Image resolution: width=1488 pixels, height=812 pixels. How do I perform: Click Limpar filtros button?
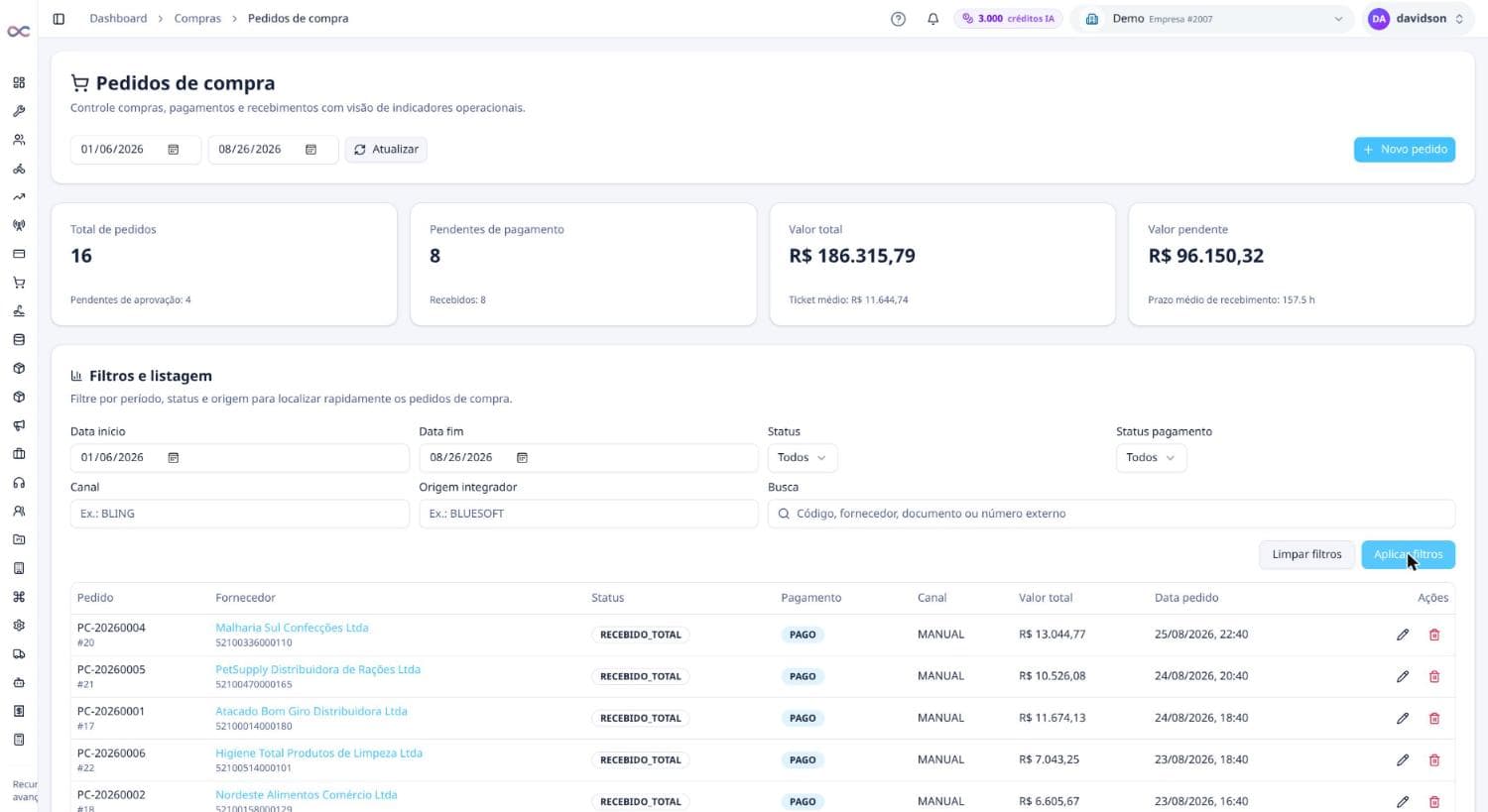click(1306, 554)
